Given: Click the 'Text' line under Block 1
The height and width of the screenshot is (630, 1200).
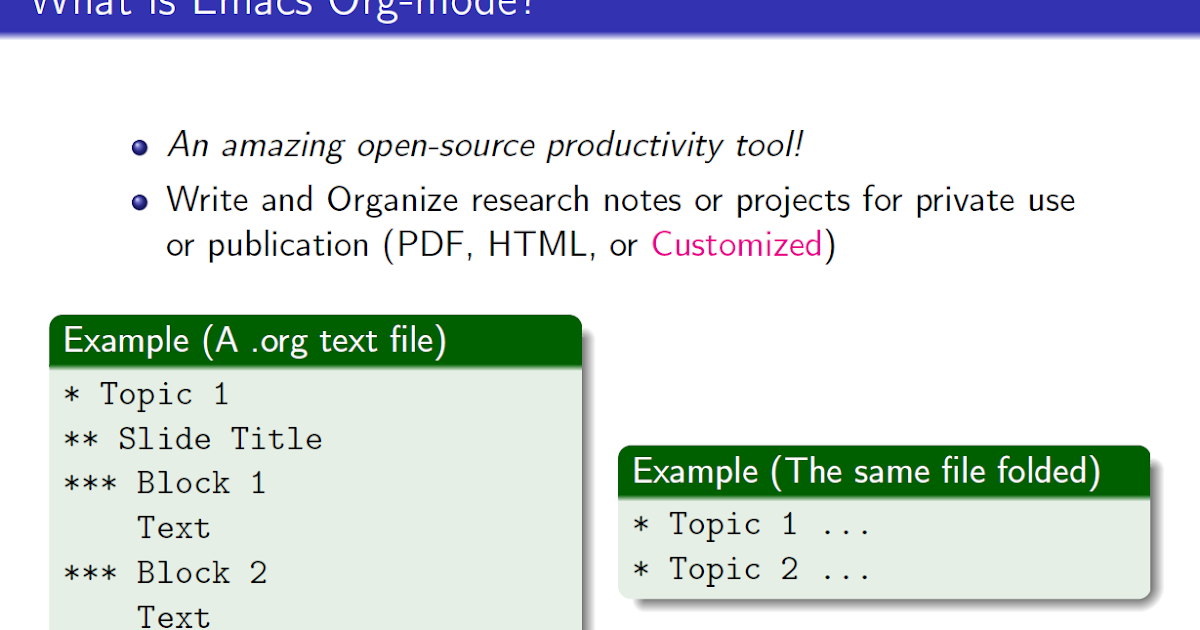Looking at the screenshot, I should click(174, 528).
